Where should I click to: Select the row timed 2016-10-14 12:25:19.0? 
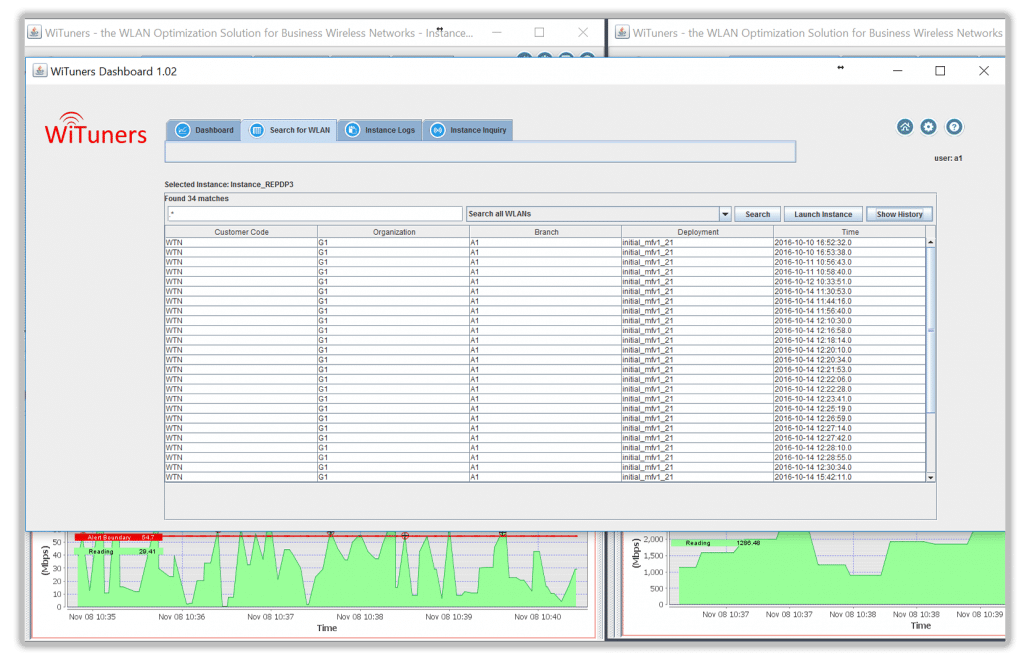545,408
